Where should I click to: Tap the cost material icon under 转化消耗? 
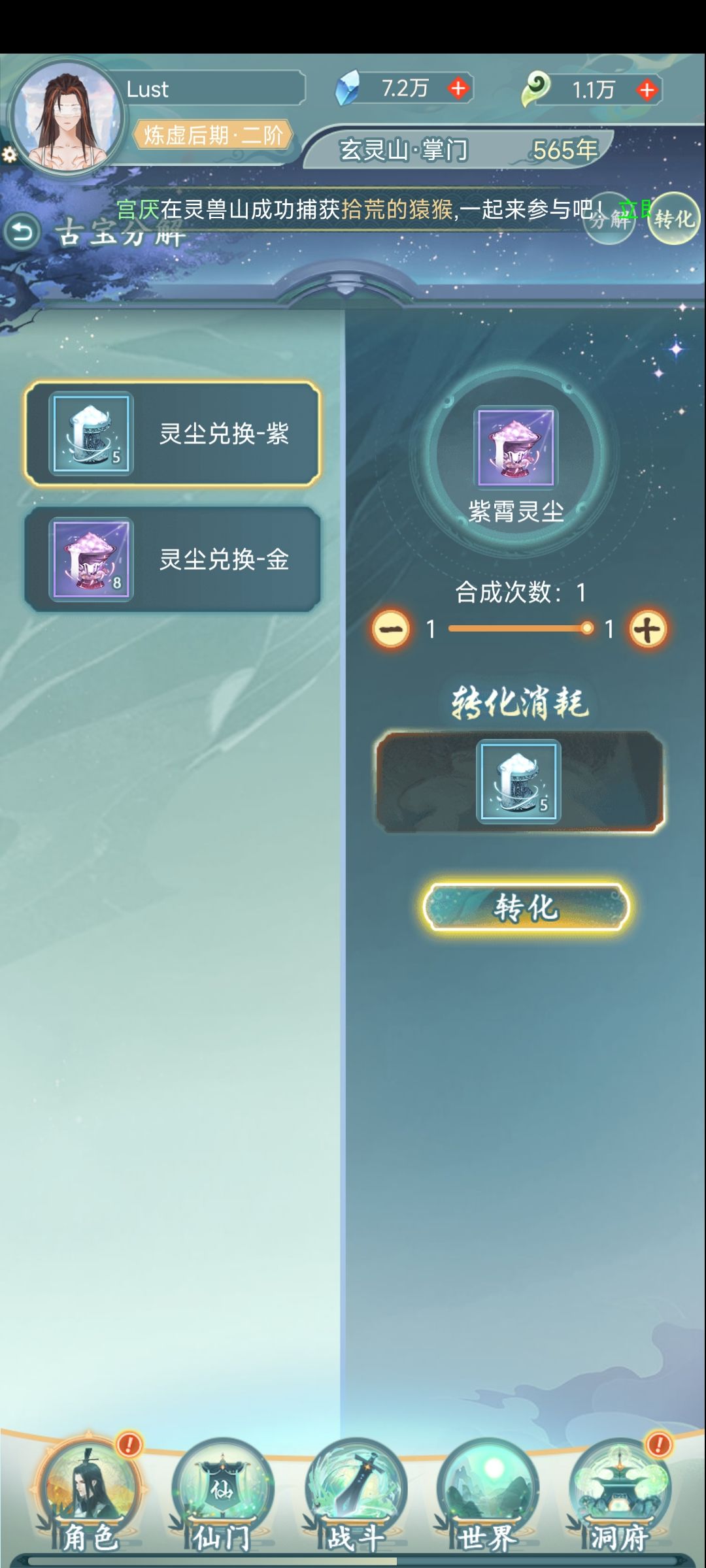click(x=518, y=781)
